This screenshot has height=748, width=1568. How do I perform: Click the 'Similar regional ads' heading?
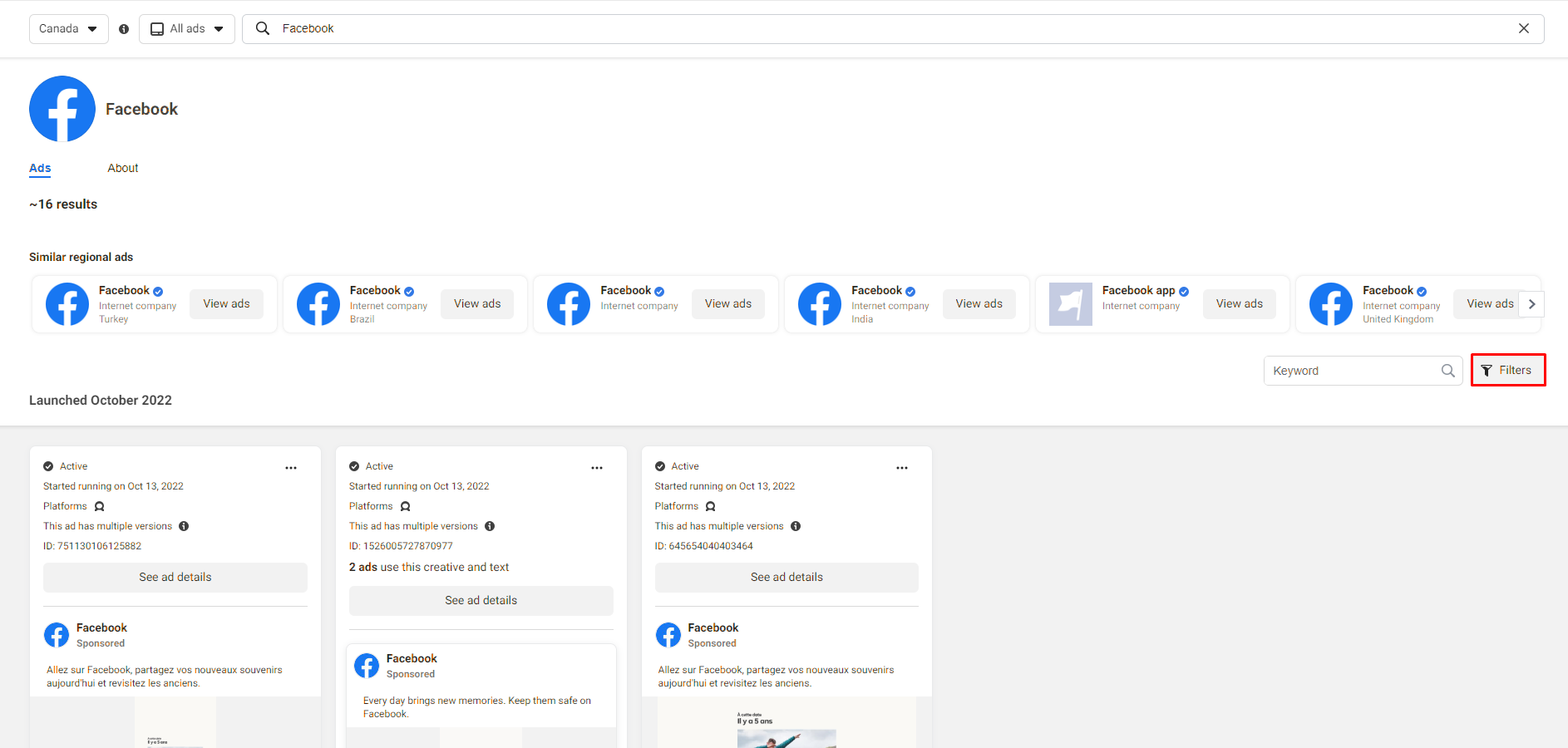tap(81, 258)
